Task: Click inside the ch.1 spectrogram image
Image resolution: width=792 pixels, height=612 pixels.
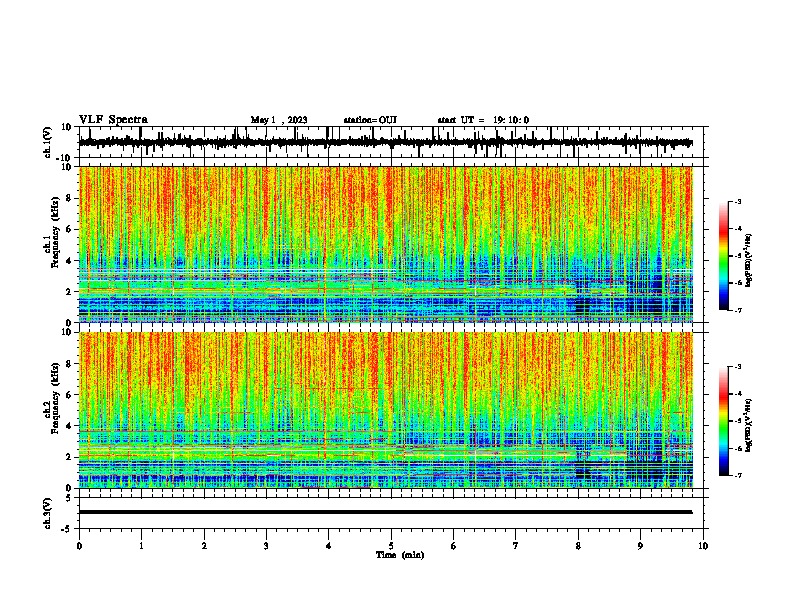Action: 386,244
